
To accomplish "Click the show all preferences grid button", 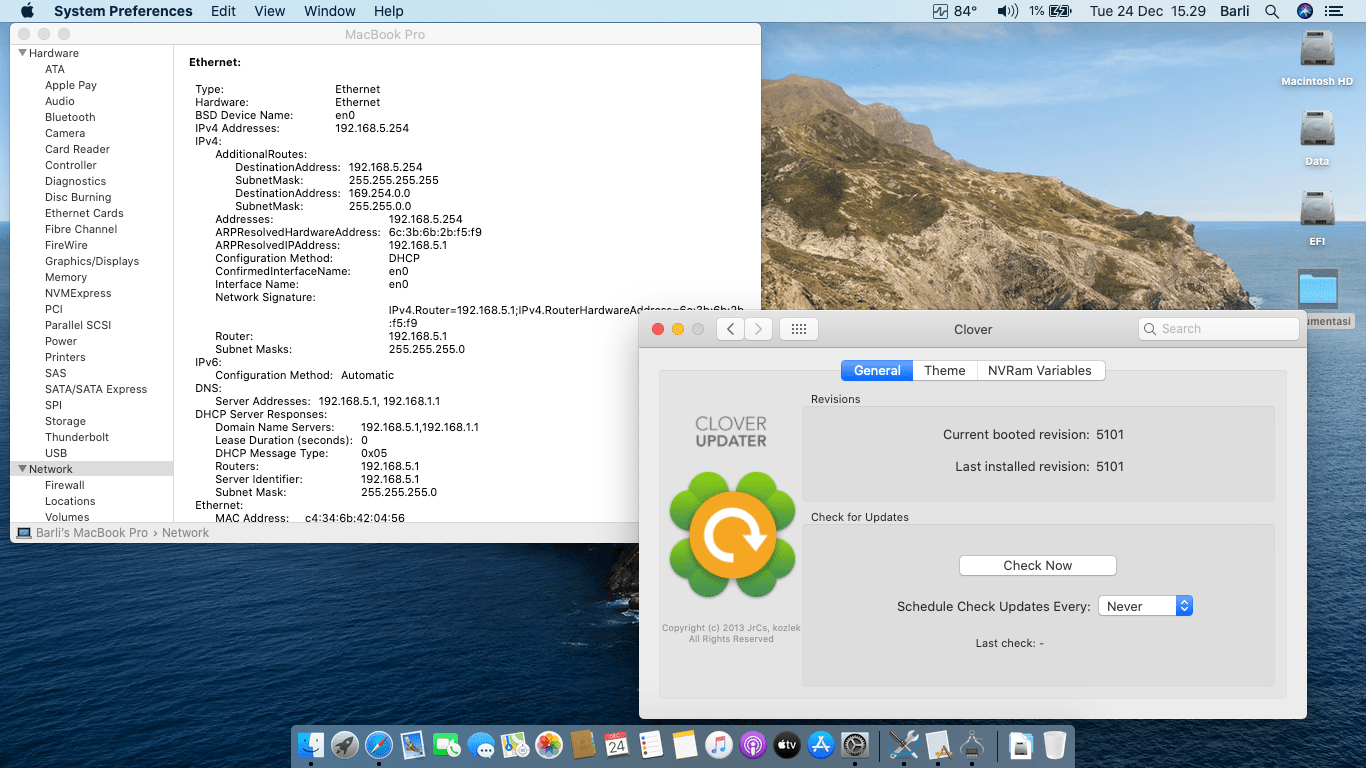I will [x=798, y=329].
